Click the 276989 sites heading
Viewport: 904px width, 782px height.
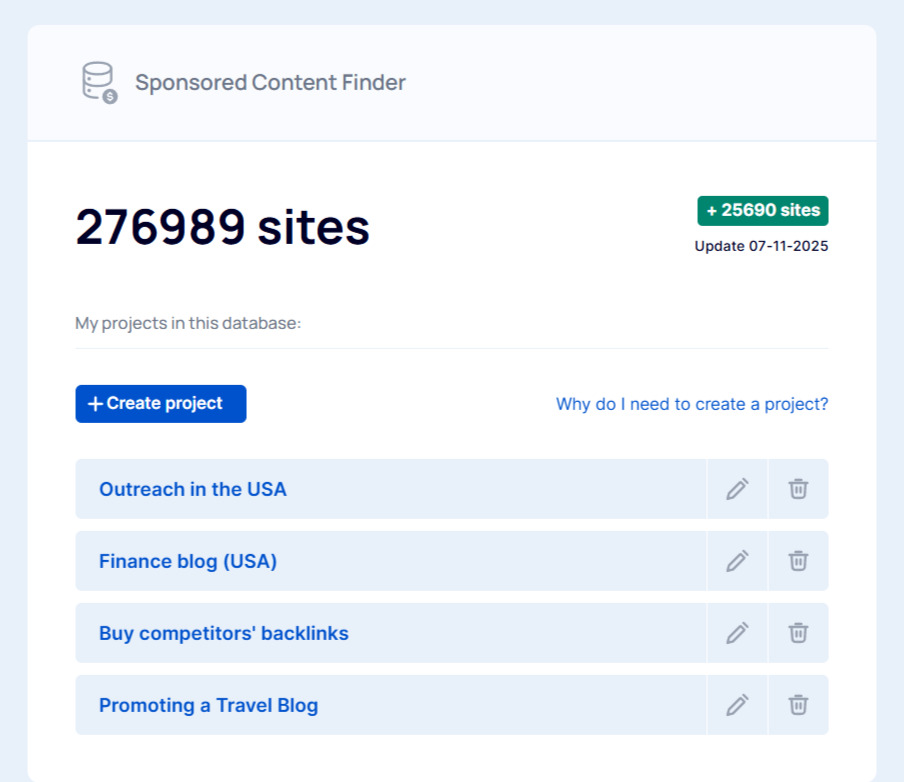[222, 227]
